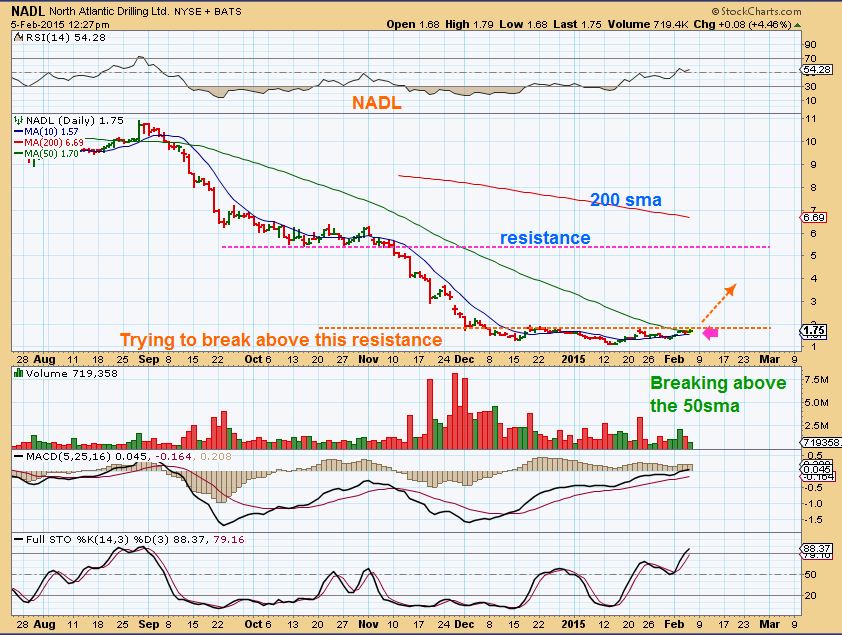Click the MACD(5,25,16) panel label
Screen dimensions: 842x635
68,456
